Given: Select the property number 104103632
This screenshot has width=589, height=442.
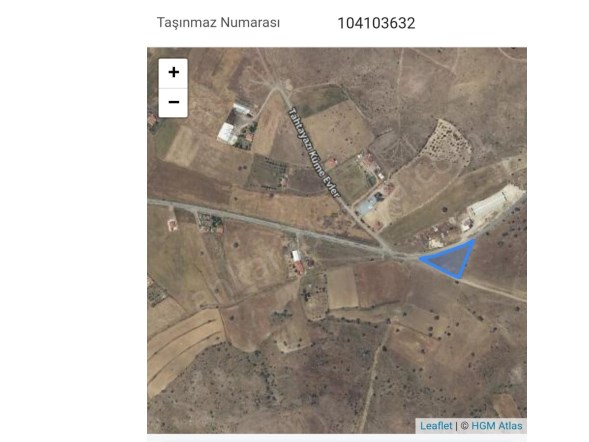Looking at the screenshot, I should [376, 23].
